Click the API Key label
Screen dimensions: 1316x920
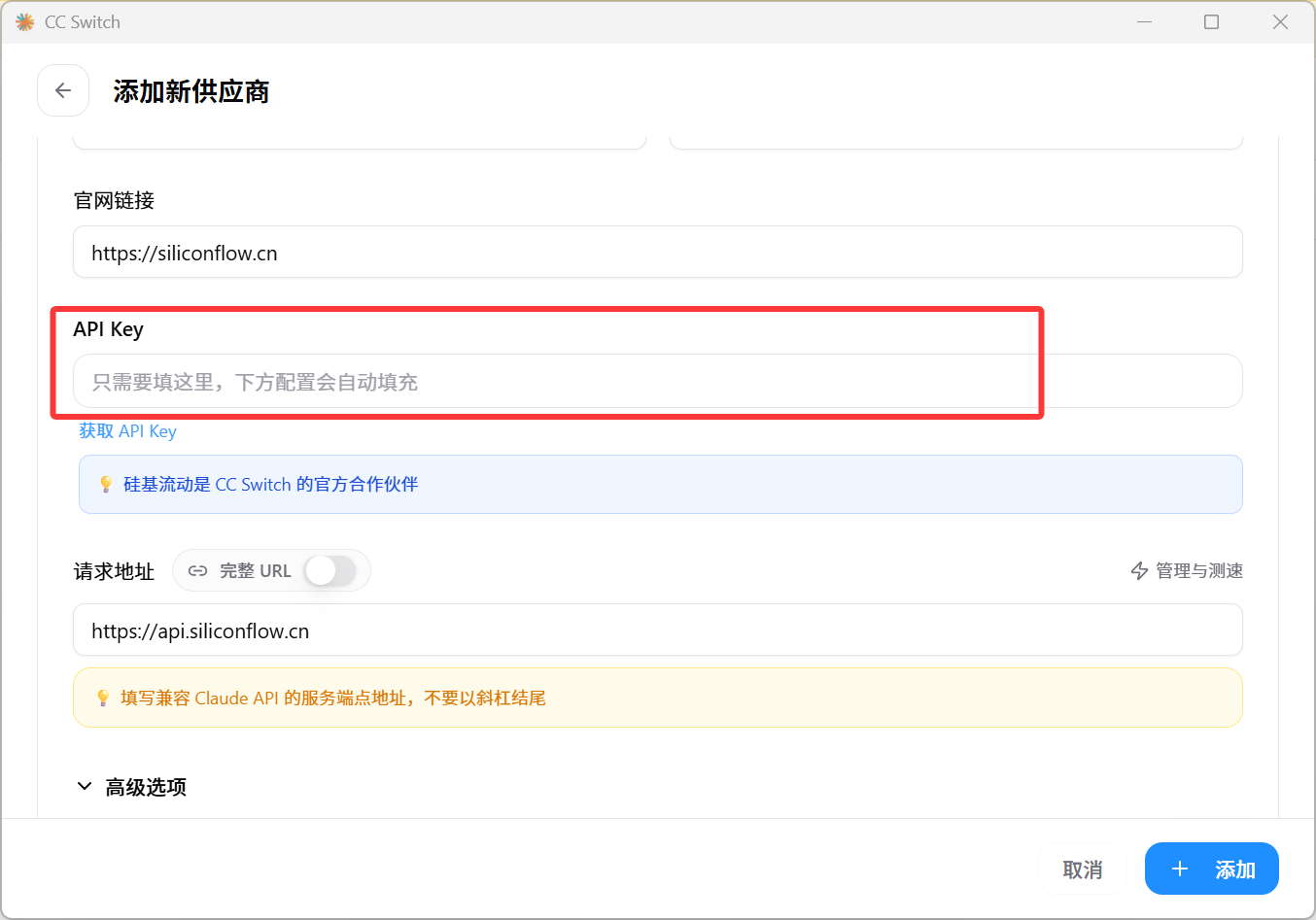[108, 329]
